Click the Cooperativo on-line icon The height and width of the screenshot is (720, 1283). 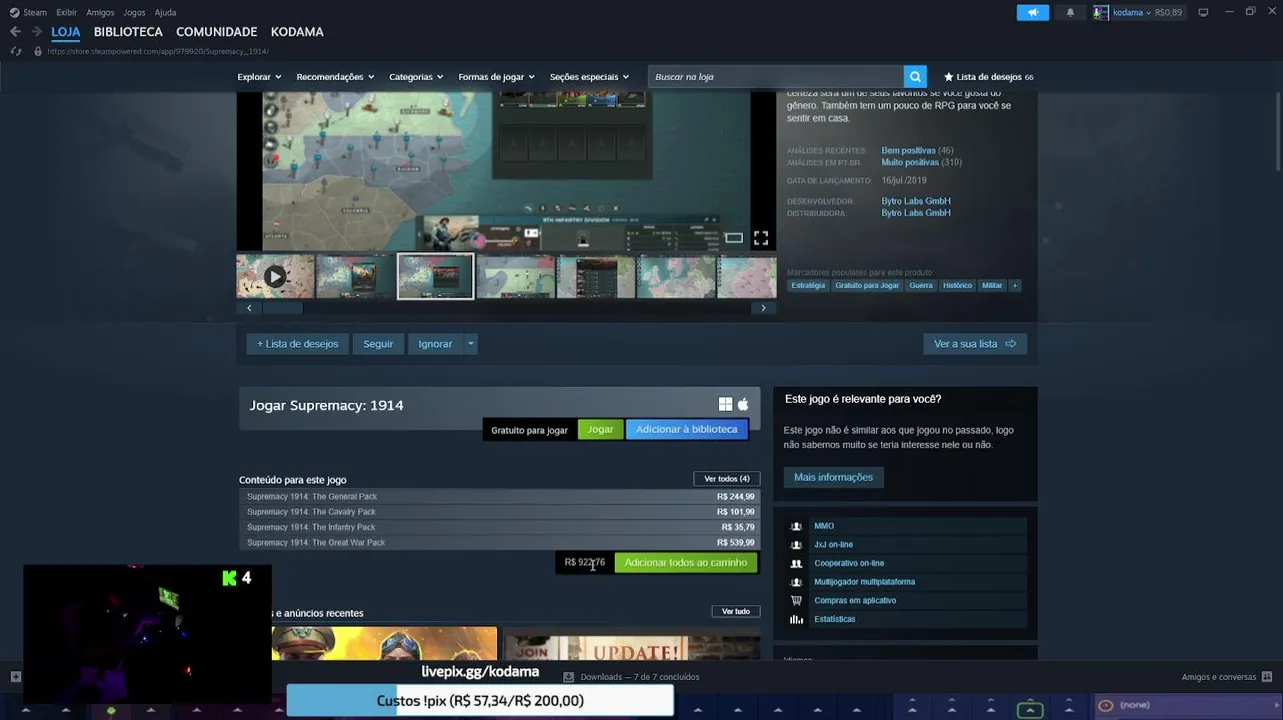coord(796,563)
